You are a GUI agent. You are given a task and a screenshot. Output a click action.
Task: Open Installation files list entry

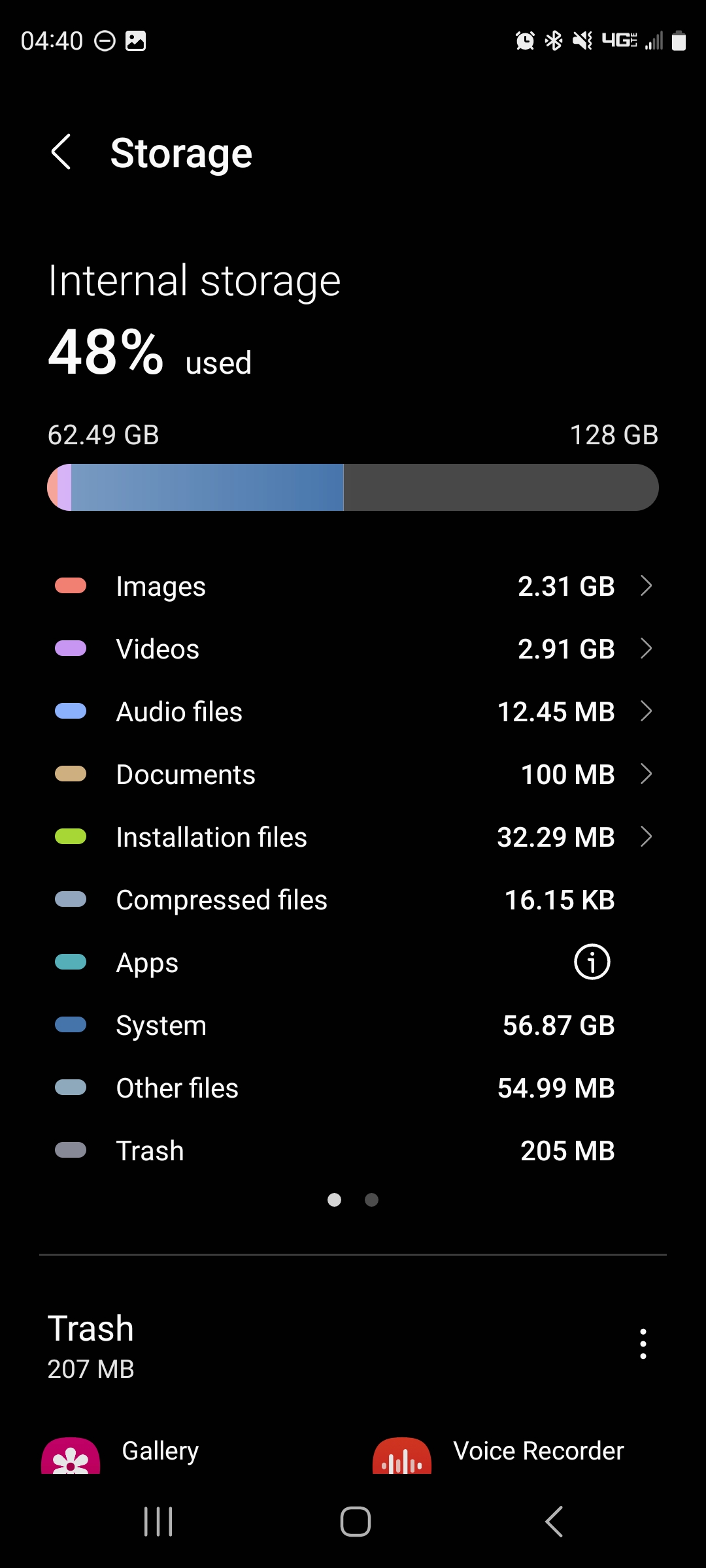(x=353, y=837)
